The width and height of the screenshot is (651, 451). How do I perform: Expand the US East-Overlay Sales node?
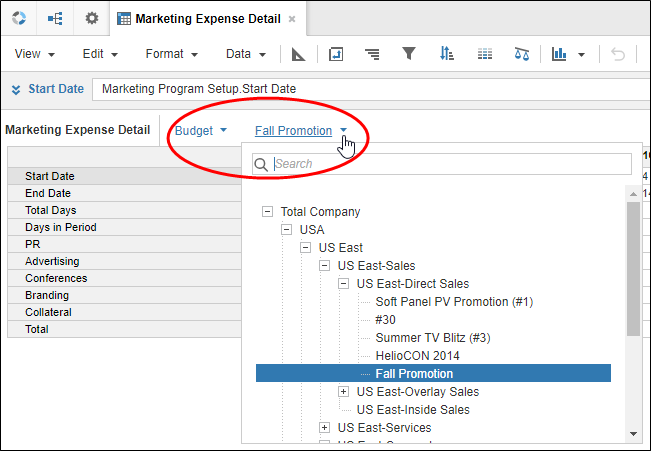coord(343,392)
